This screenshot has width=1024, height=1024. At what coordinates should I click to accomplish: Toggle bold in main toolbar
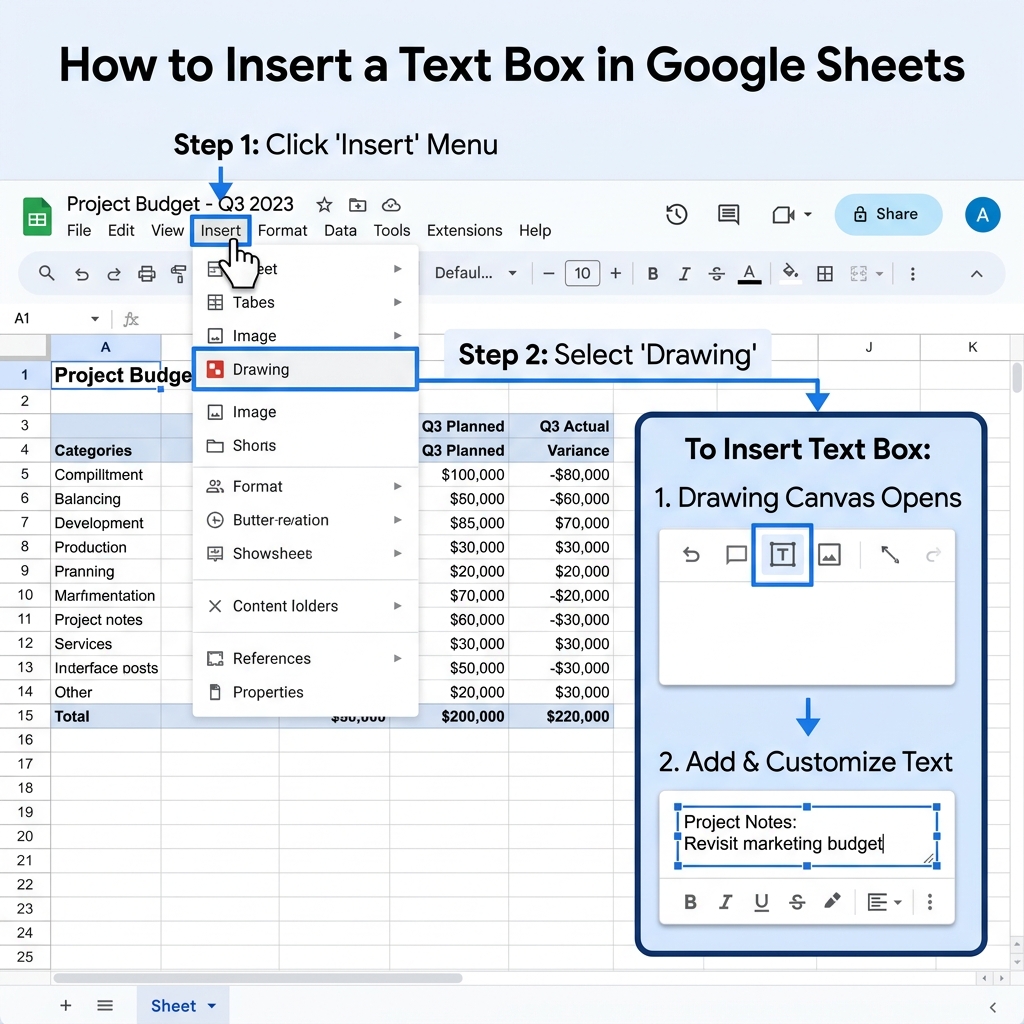(652, 273)
